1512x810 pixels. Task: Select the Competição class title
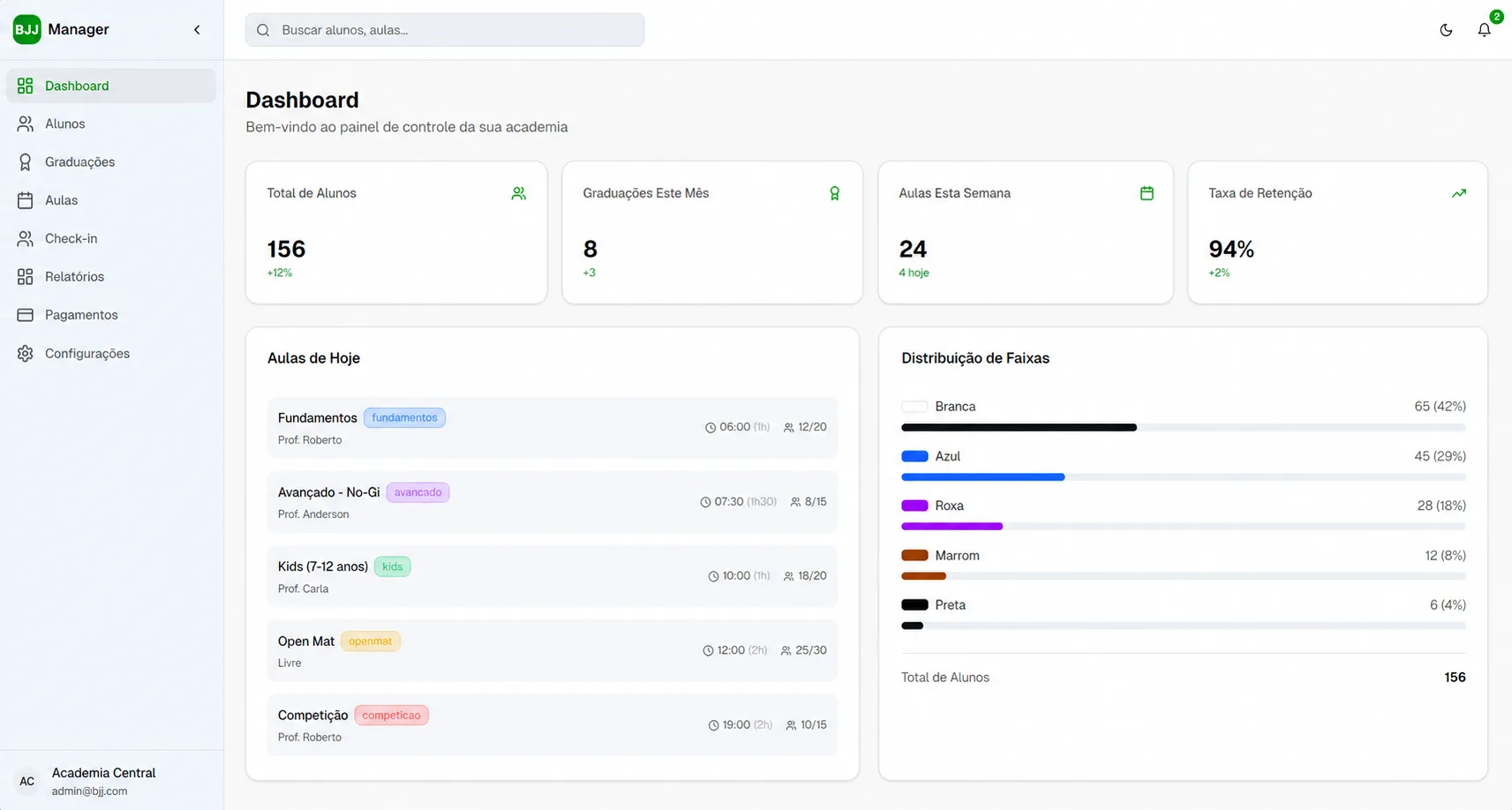click(x=312, y=716)
